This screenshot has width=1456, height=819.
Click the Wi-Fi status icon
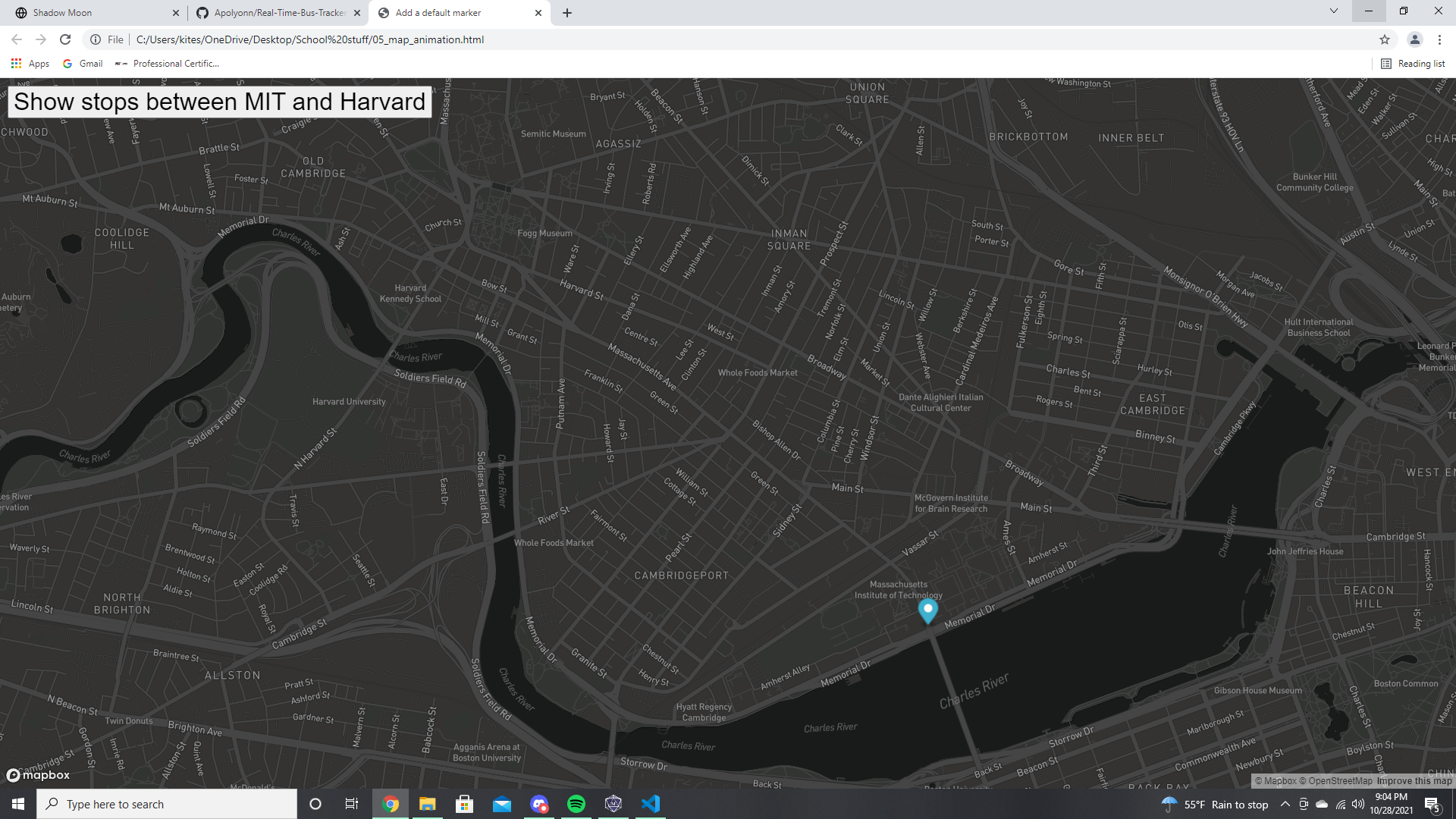coord(1339,804)
